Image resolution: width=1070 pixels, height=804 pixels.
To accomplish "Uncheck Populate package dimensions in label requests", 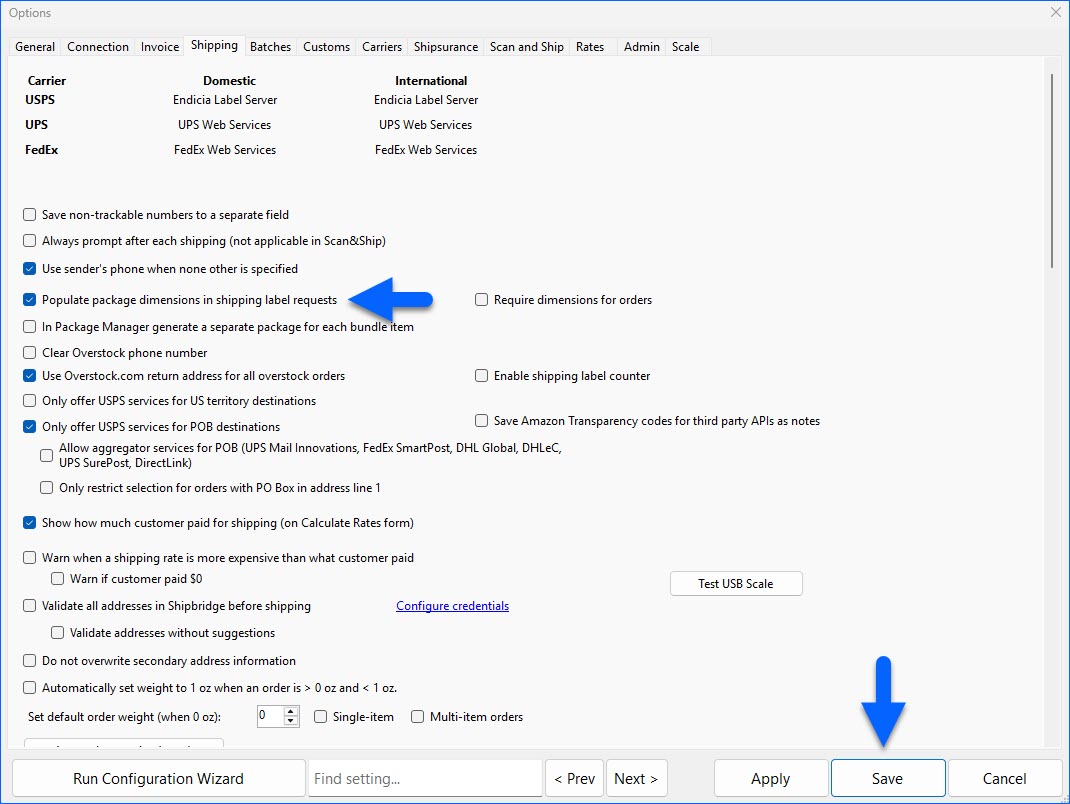I will (x=30, y=300).
